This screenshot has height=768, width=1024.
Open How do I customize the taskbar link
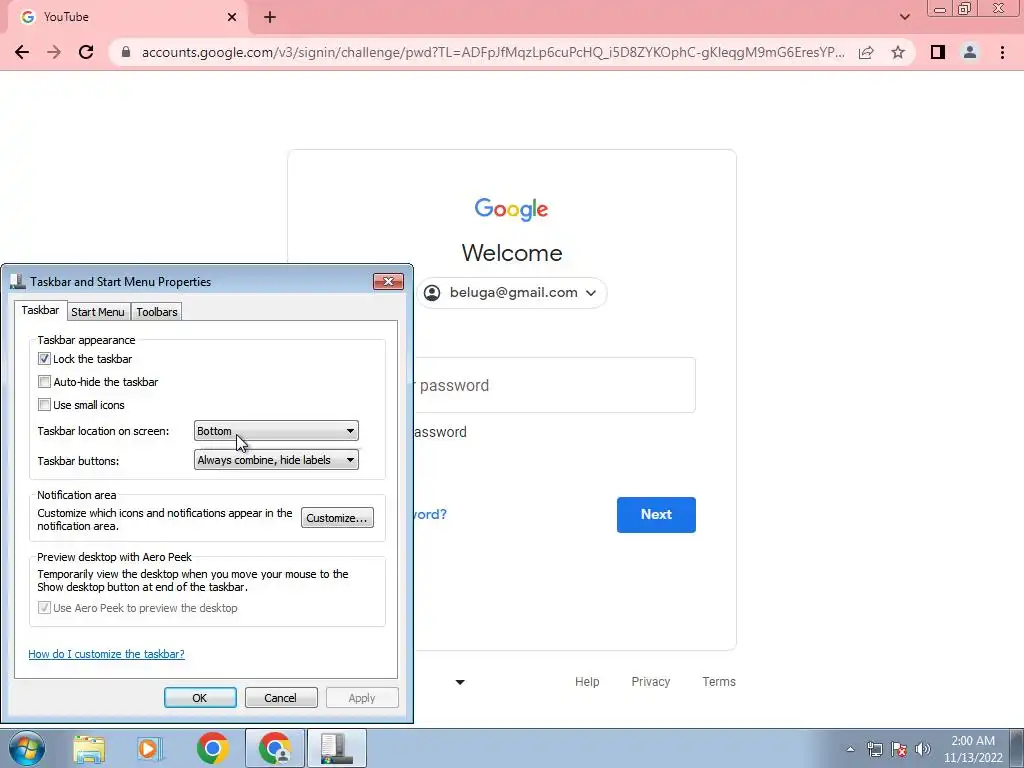coord(106,654)
